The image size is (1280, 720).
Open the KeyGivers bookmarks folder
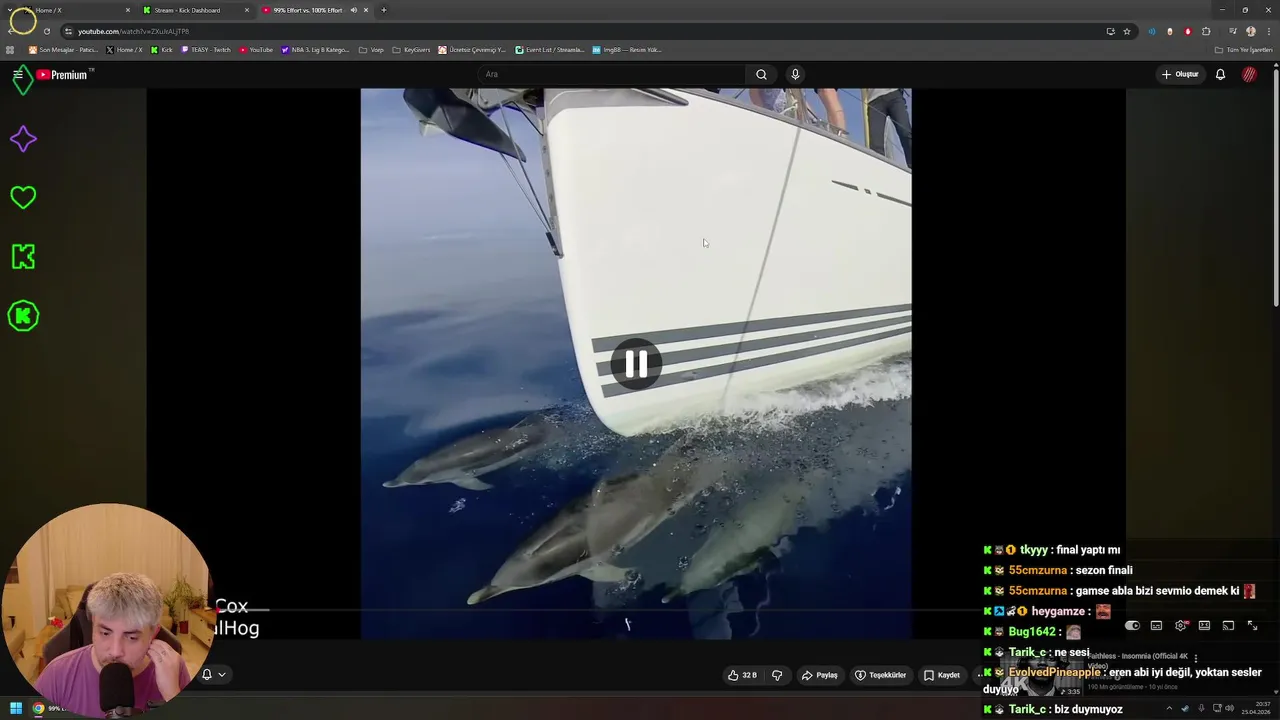tap(411, 49)
